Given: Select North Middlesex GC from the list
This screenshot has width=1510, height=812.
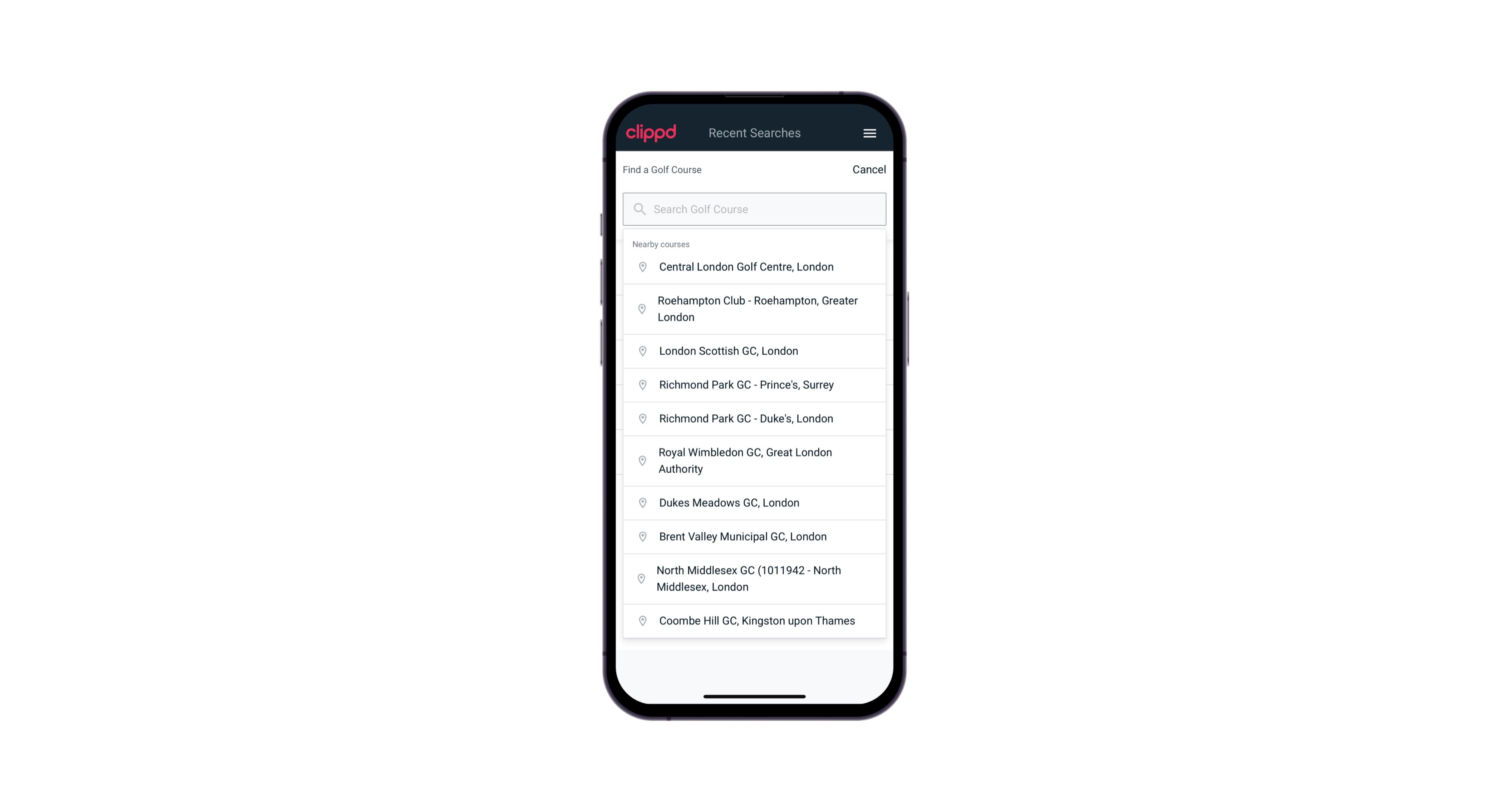Looking at the screenshot, I should [x=754, y=578].
